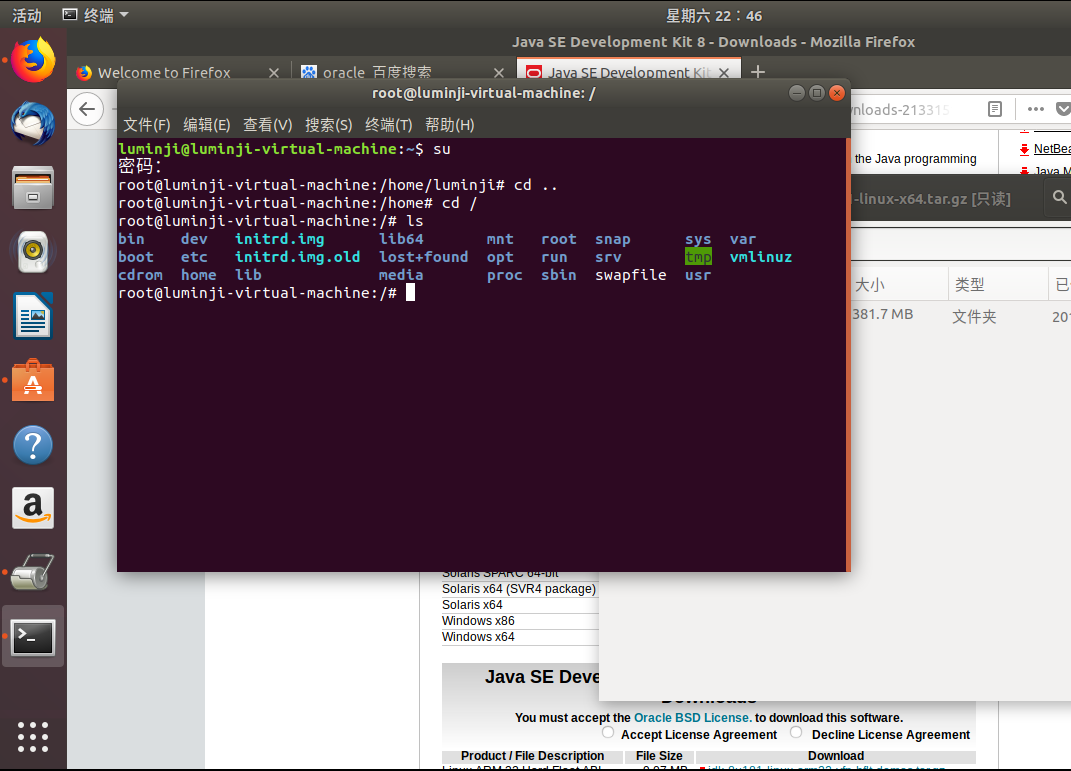Follow the Oracle BSD License link

(693, 718)
